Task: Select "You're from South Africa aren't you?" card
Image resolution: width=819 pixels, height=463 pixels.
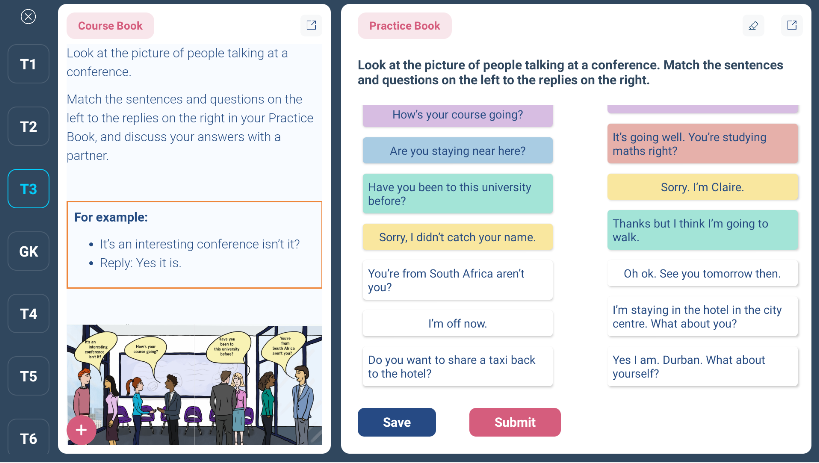Action: click(x=458, y=280)
